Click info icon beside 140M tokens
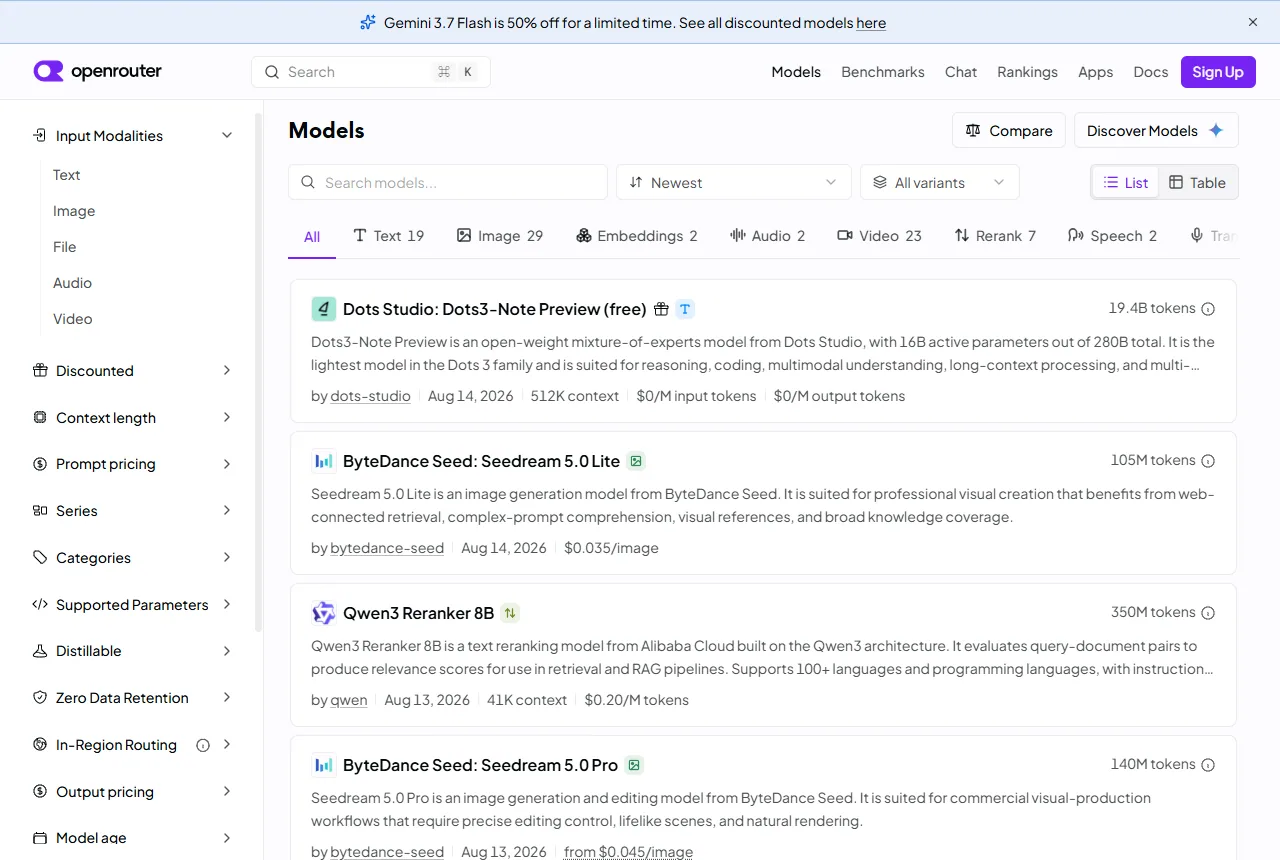The width and height of the screenshot is (1280, 860). tap(1208, 765)
